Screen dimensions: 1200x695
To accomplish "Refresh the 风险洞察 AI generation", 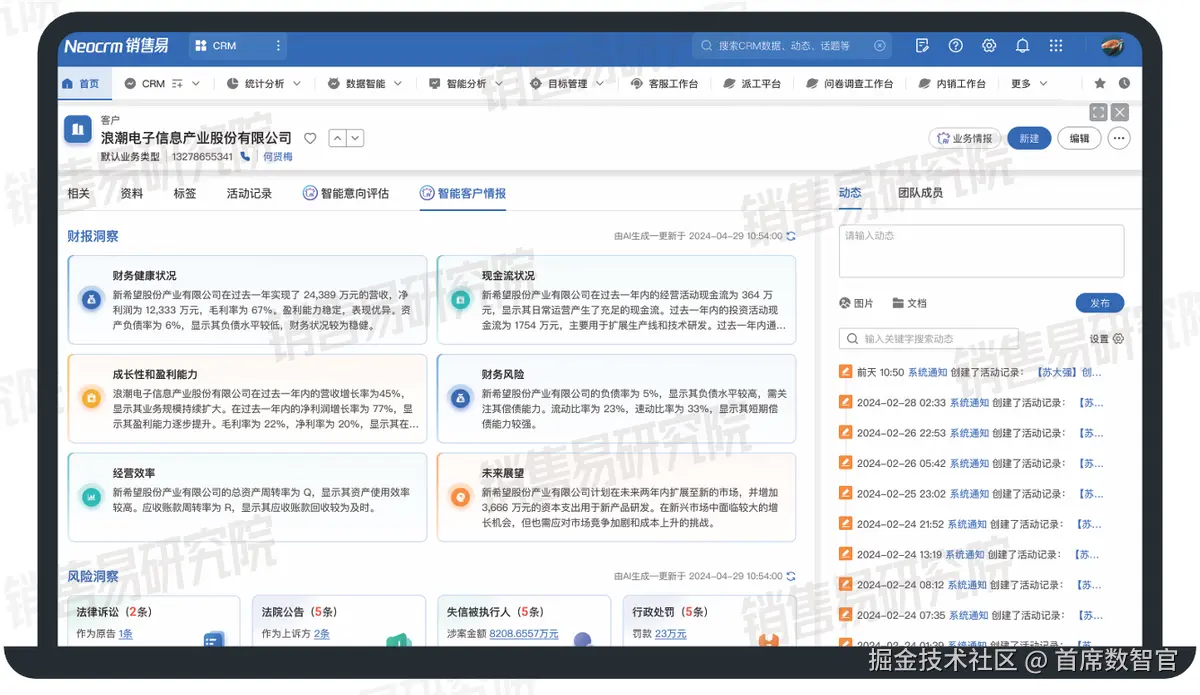I will tap(791, 576).
